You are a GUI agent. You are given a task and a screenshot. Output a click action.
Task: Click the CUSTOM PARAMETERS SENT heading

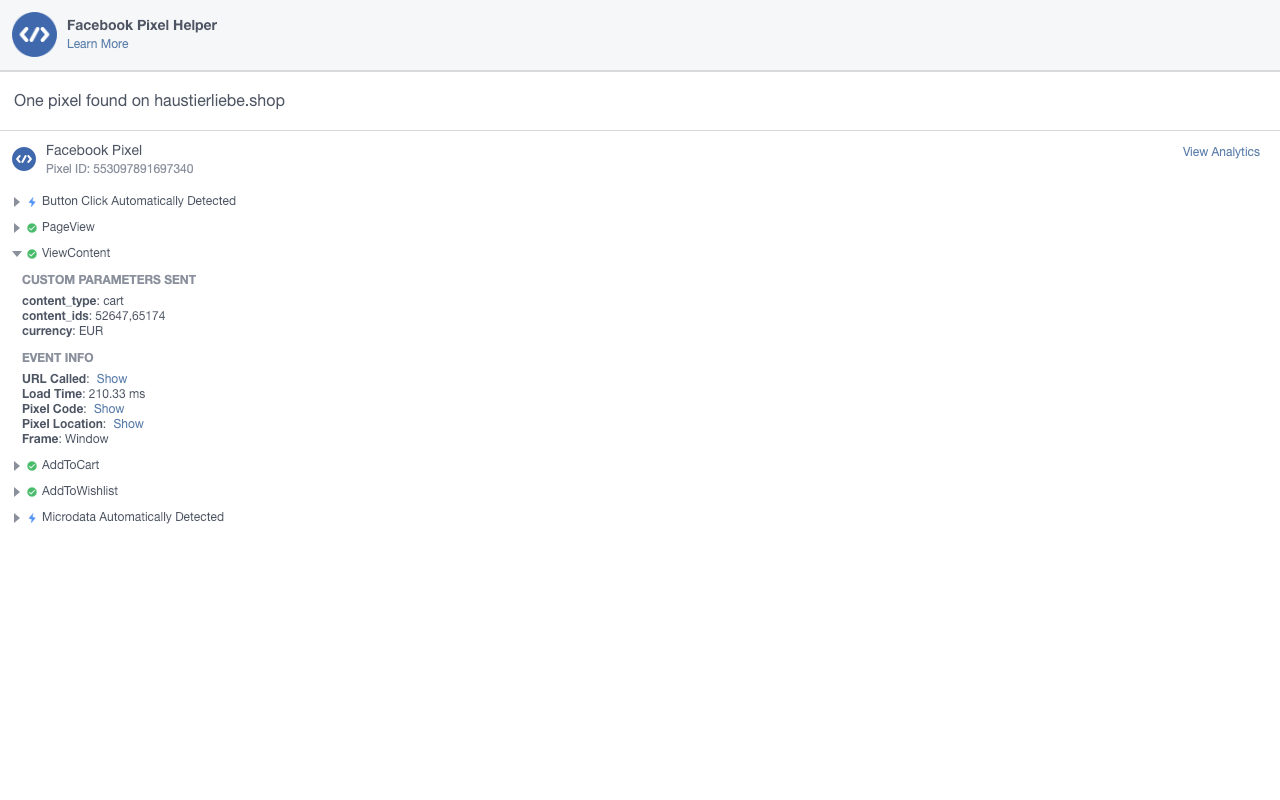click(x=109, y=280)
